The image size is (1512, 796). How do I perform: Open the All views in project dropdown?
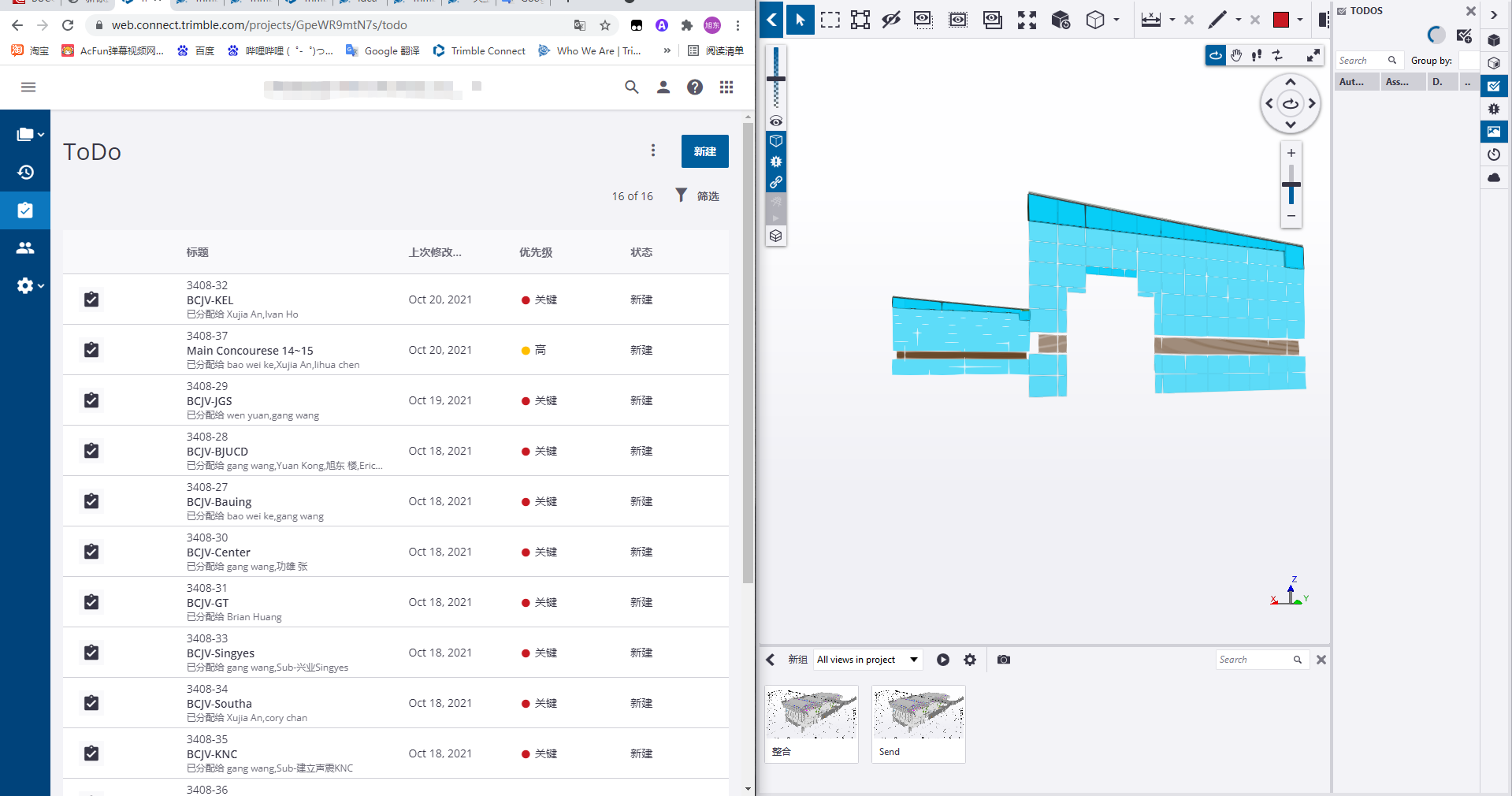867,660
